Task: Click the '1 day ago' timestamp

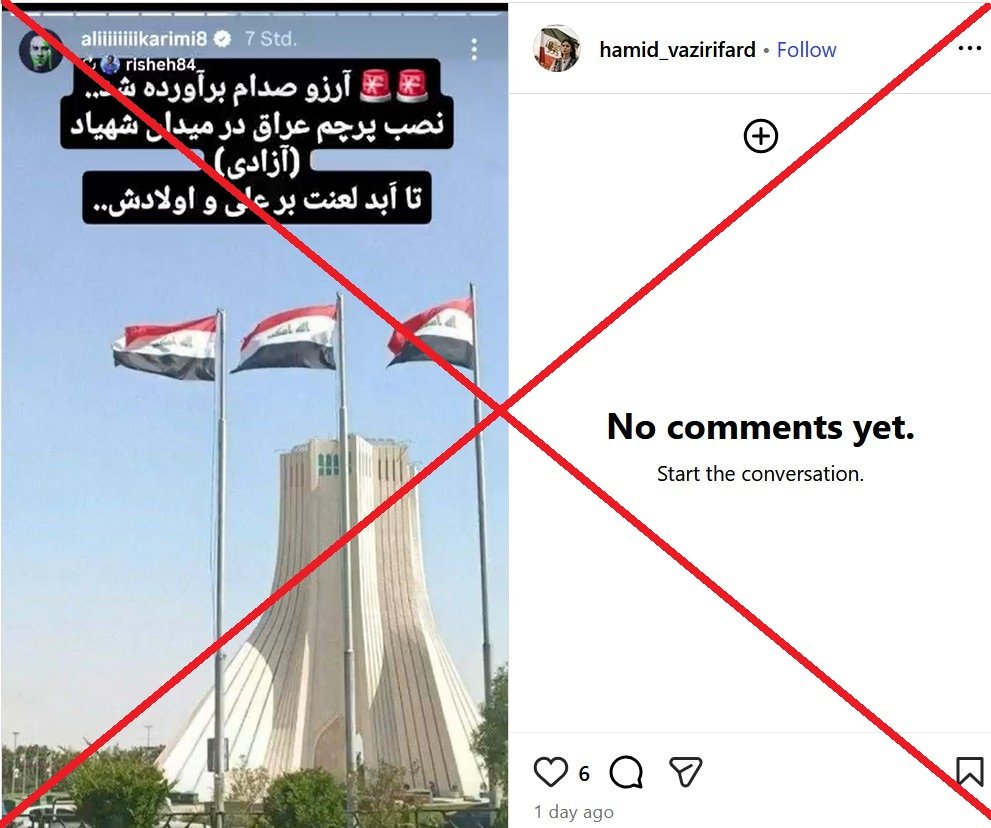Action: tap(573, 812)
